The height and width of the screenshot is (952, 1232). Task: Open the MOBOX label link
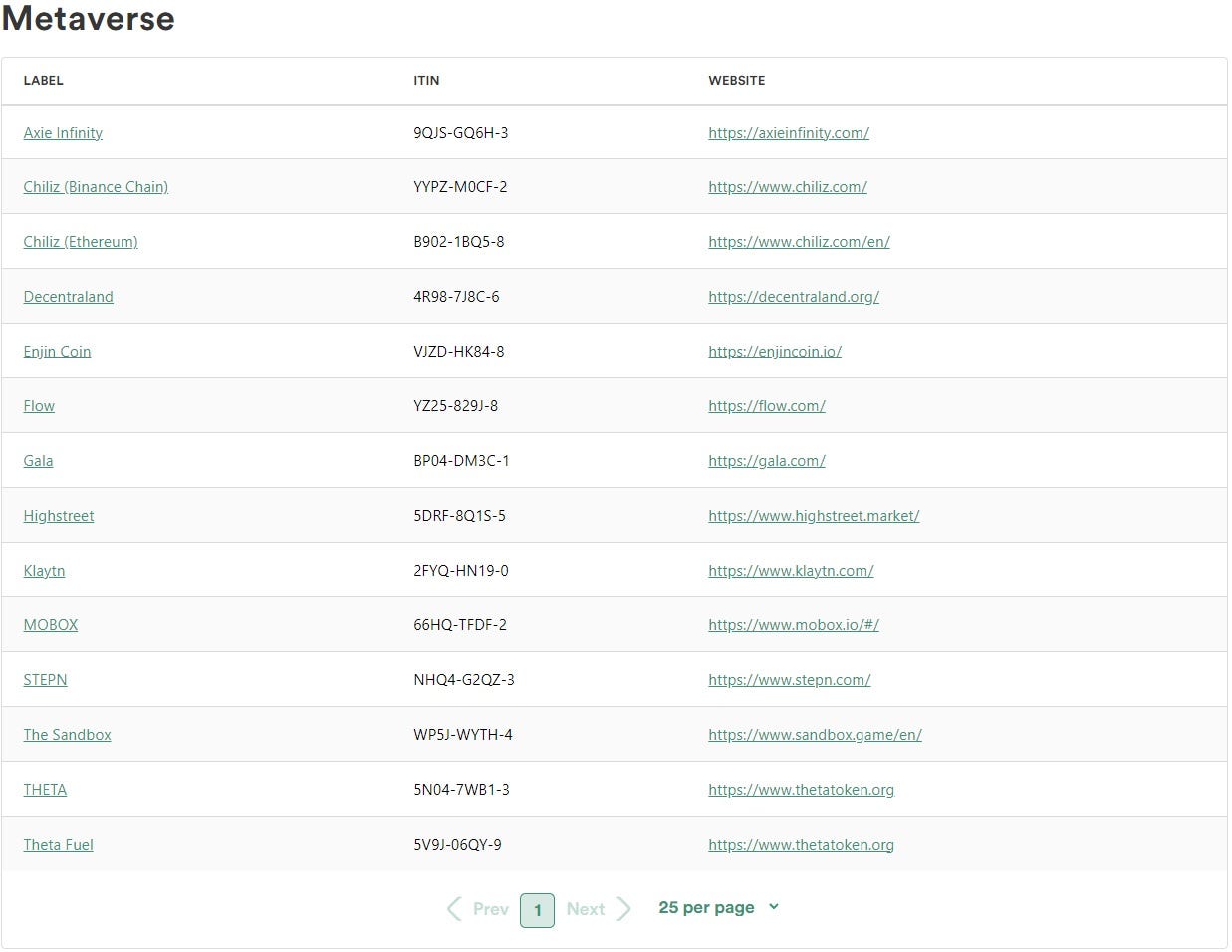(50, 625)
